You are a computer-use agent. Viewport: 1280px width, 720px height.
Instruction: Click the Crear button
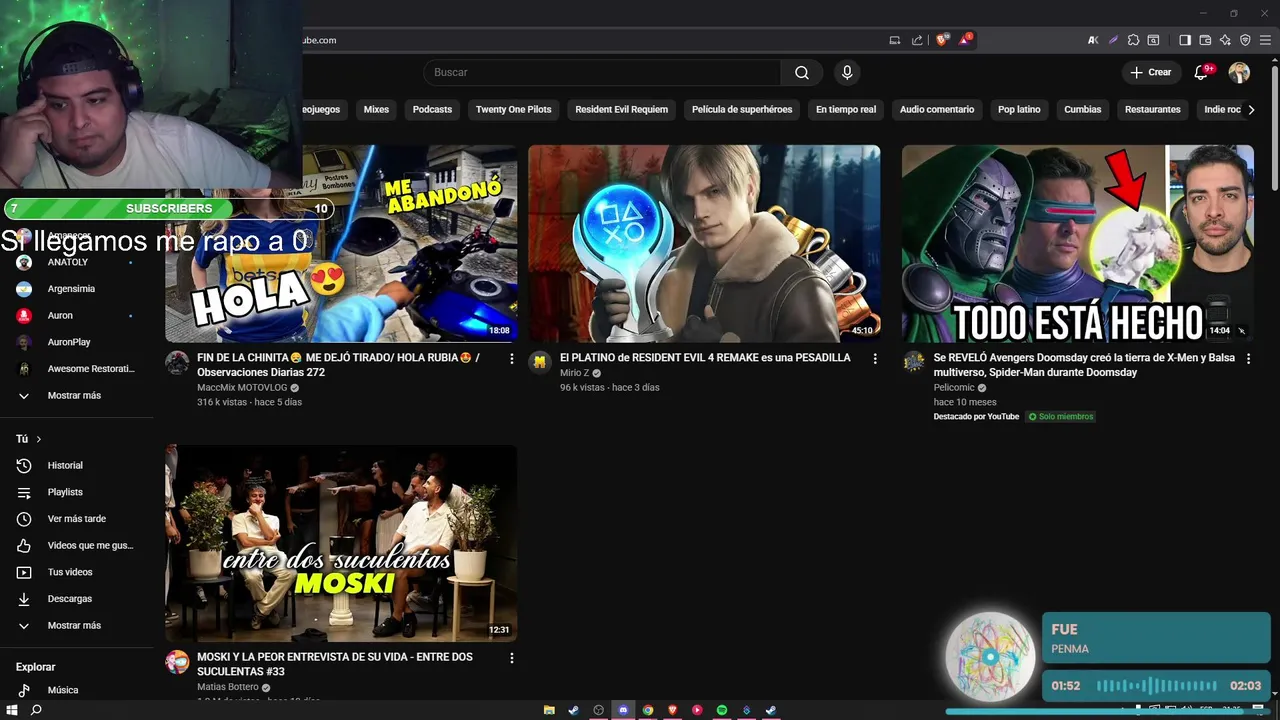click(1150, 72)
